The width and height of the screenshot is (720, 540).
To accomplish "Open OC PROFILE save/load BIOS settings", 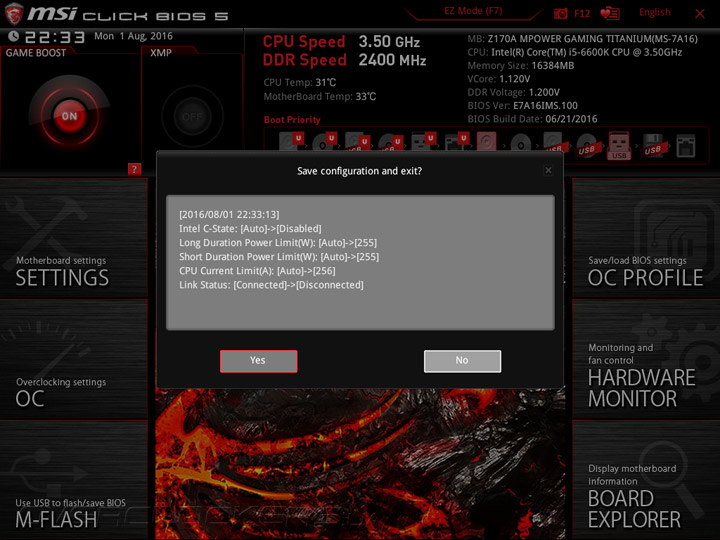I will pos(646,238).
